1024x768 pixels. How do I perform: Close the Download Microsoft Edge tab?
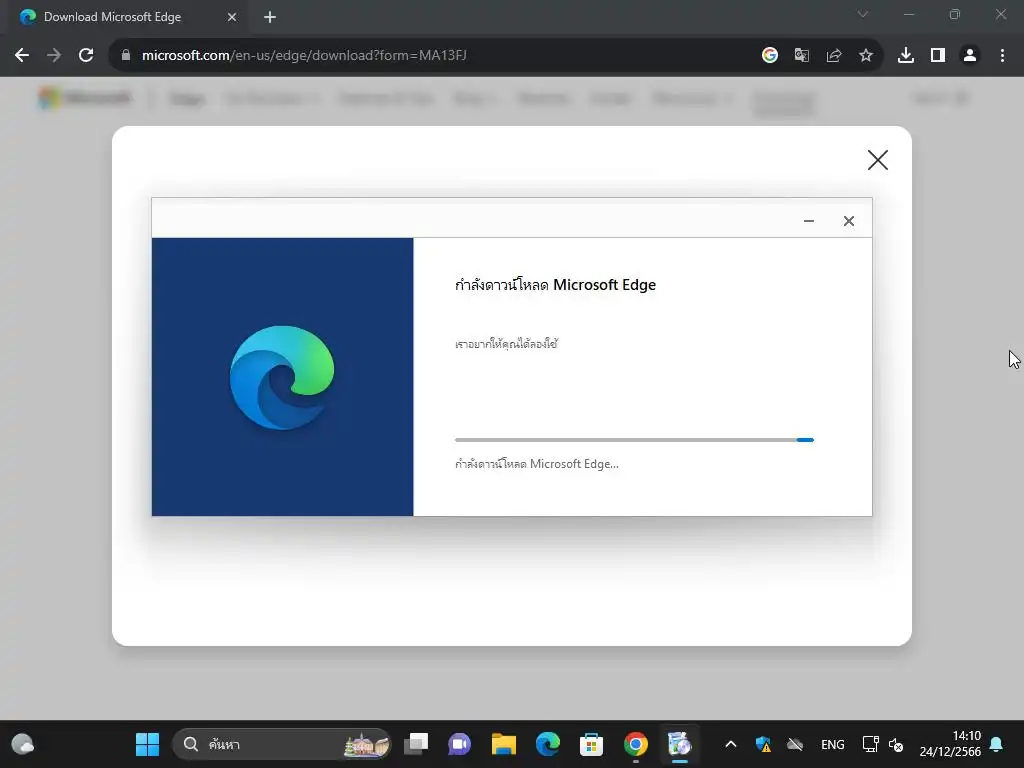[x=232, y=17]
